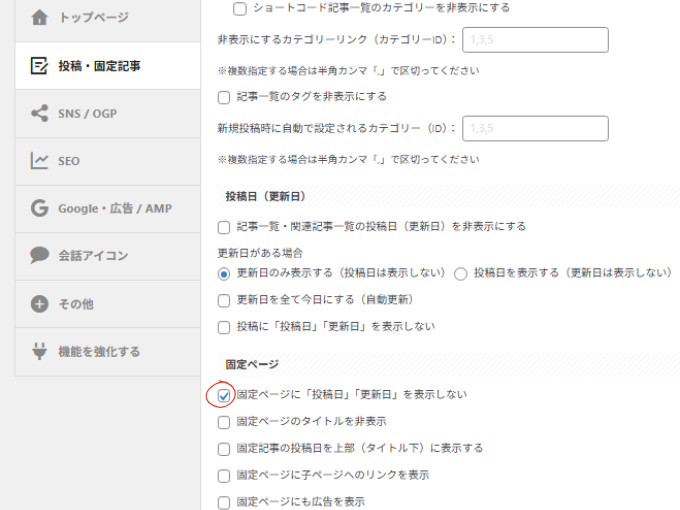Click the 固定ページ section heading

(x=252, y=364)
